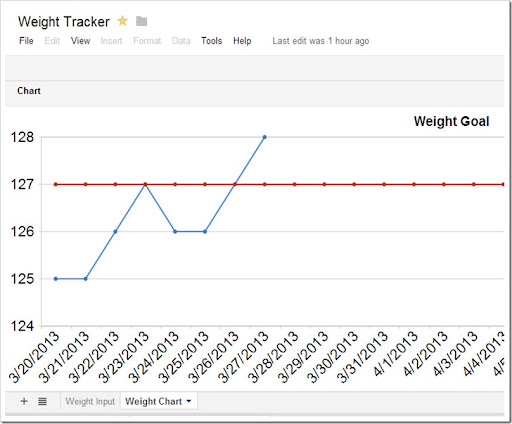Open the Format menu

pos(147,41)
